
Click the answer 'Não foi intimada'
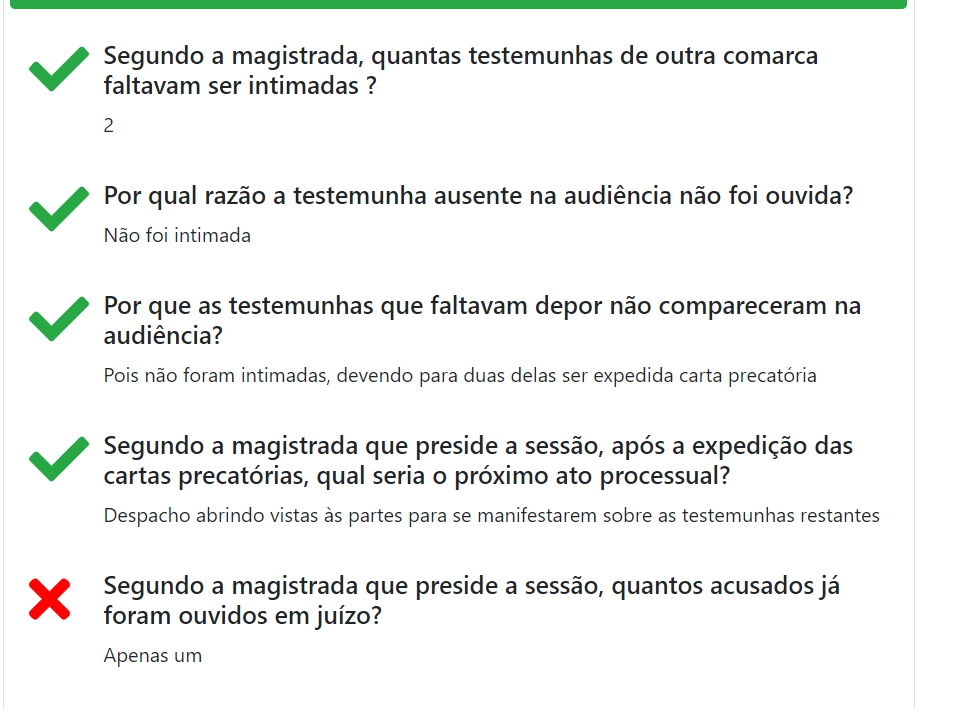coord(177,236)
